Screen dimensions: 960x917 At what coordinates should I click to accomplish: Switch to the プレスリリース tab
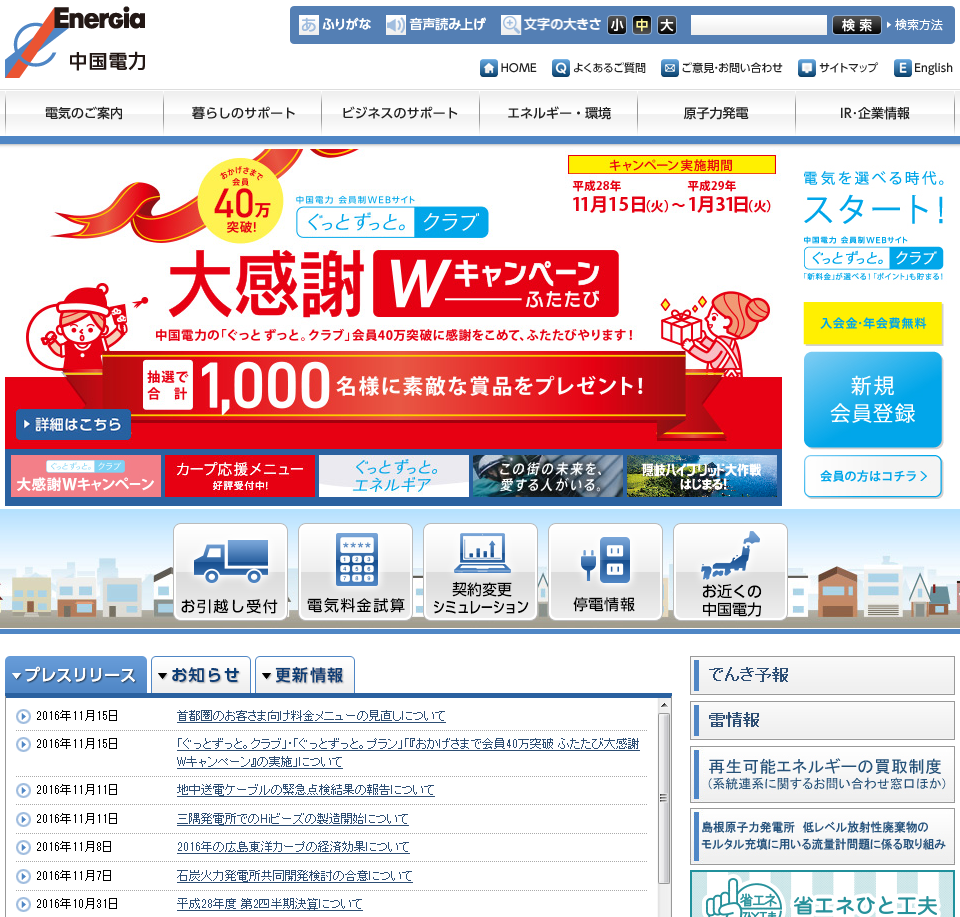(x=76, y=675)
